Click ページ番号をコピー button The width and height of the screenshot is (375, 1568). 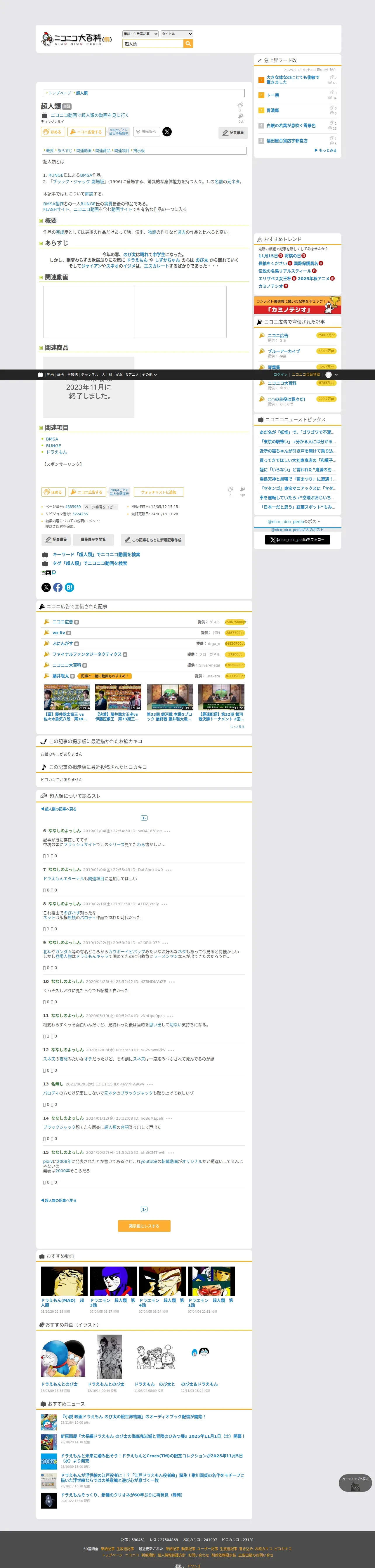tap(100, 507)
